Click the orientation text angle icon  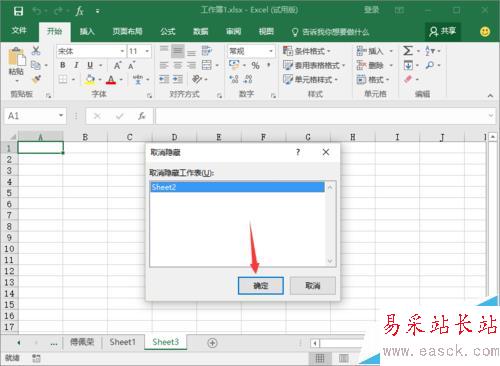tap(197, 79)
